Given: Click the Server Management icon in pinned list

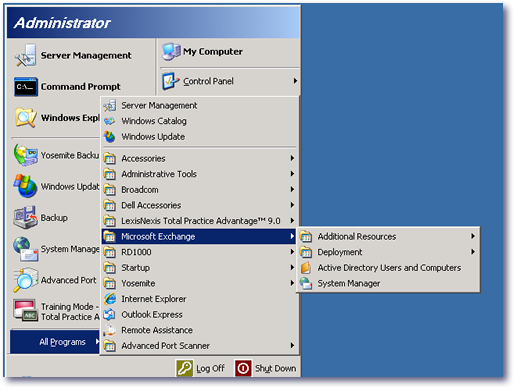Looking at the screenshot, I should point(25,55).
